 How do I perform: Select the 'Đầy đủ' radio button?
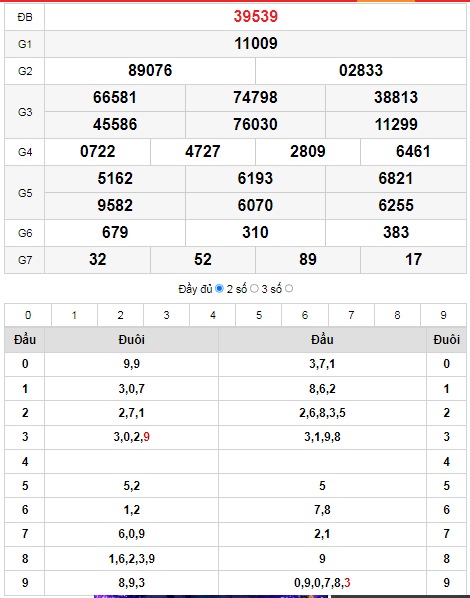coord(219,289)
